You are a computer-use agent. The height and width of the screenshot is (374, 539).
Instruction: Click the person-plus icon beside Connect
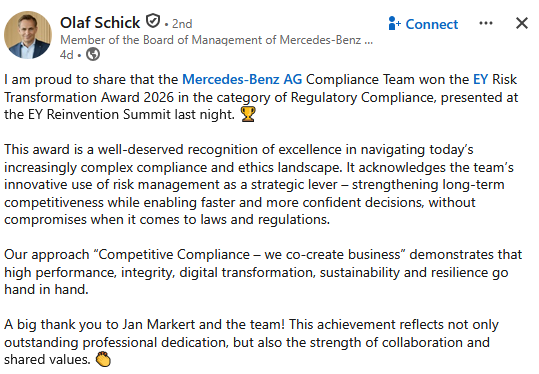pos(394,23)
